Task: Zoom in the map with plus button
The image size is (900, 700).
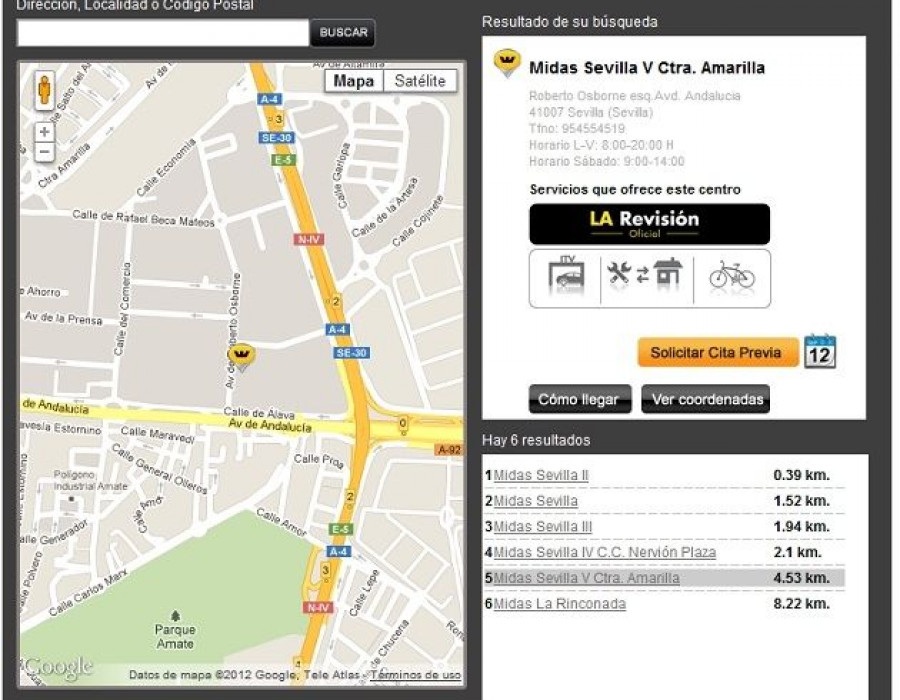Action: (x=44, y=132)
